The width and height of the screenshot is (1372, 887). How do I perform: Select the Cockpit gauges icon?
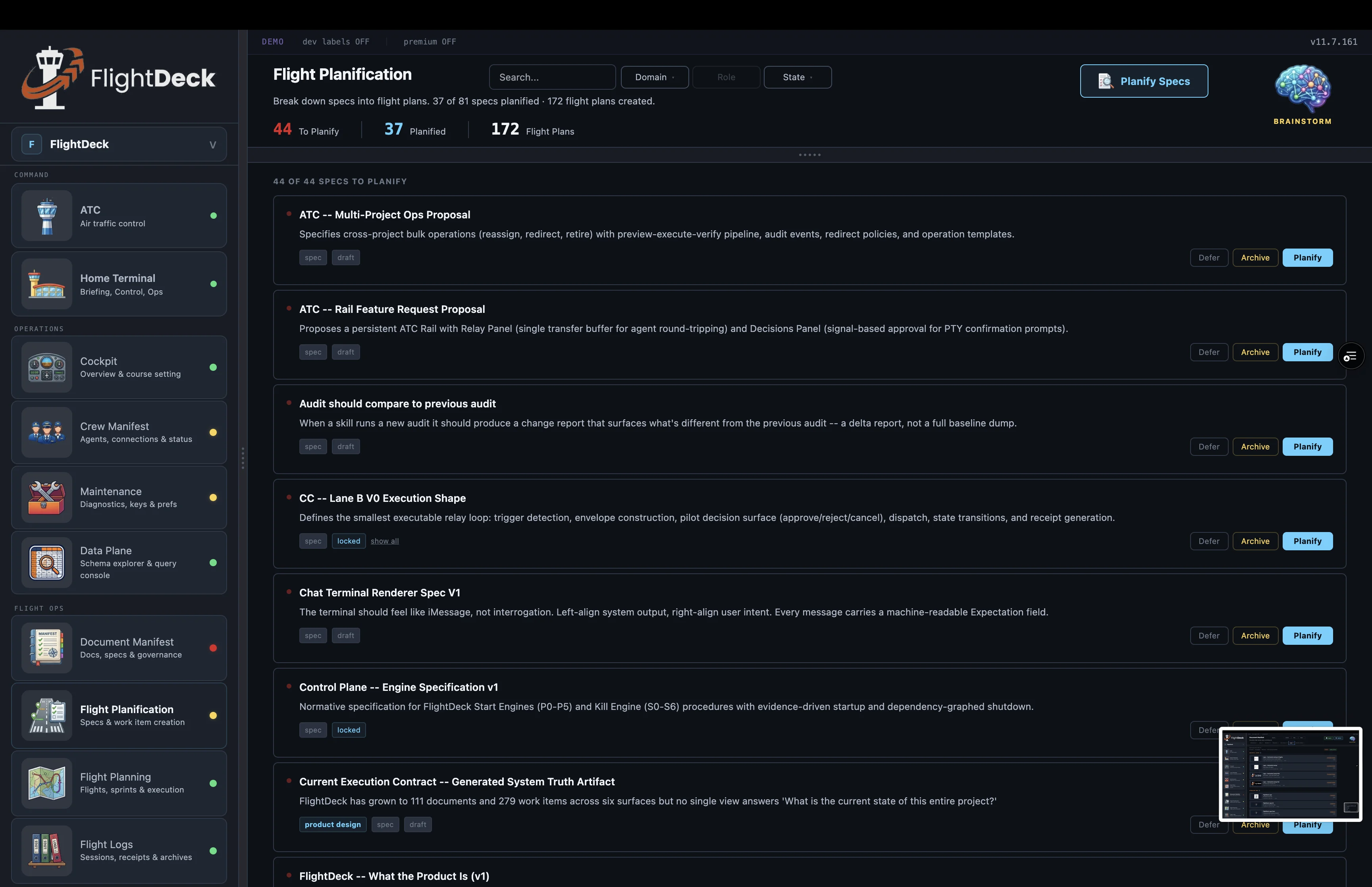pyautogui.click(x=46, y=368)
